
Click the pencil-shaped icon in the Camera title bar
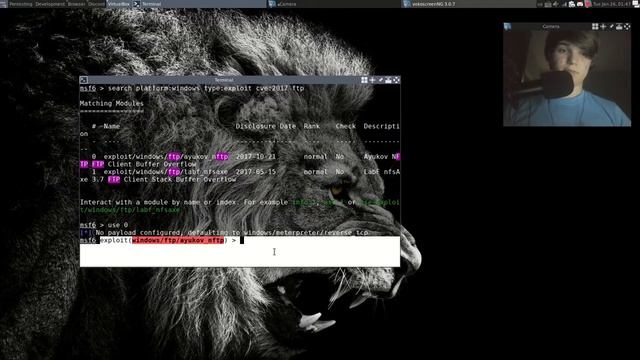coord(611,27)
